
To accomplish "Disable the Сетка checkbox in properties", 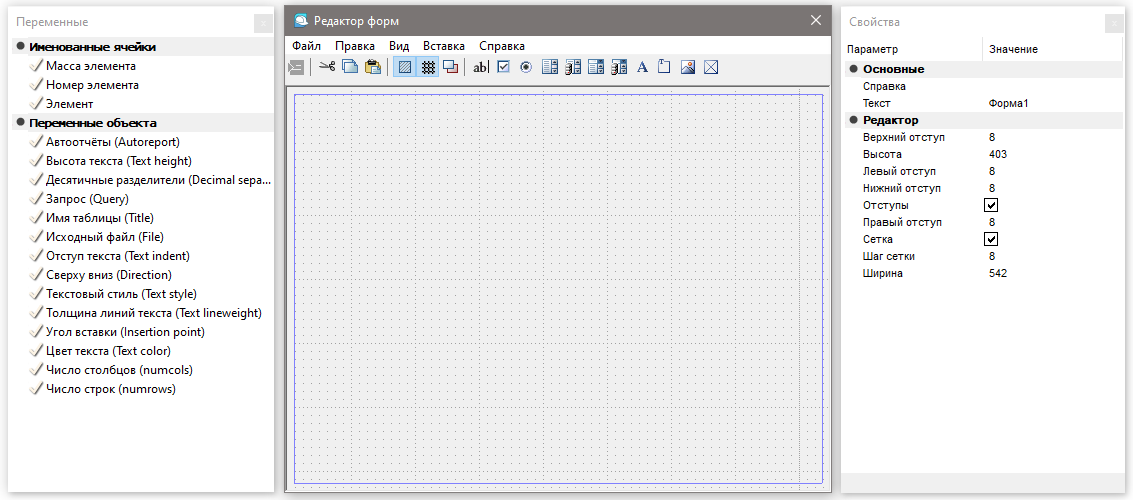I will 991,239.
